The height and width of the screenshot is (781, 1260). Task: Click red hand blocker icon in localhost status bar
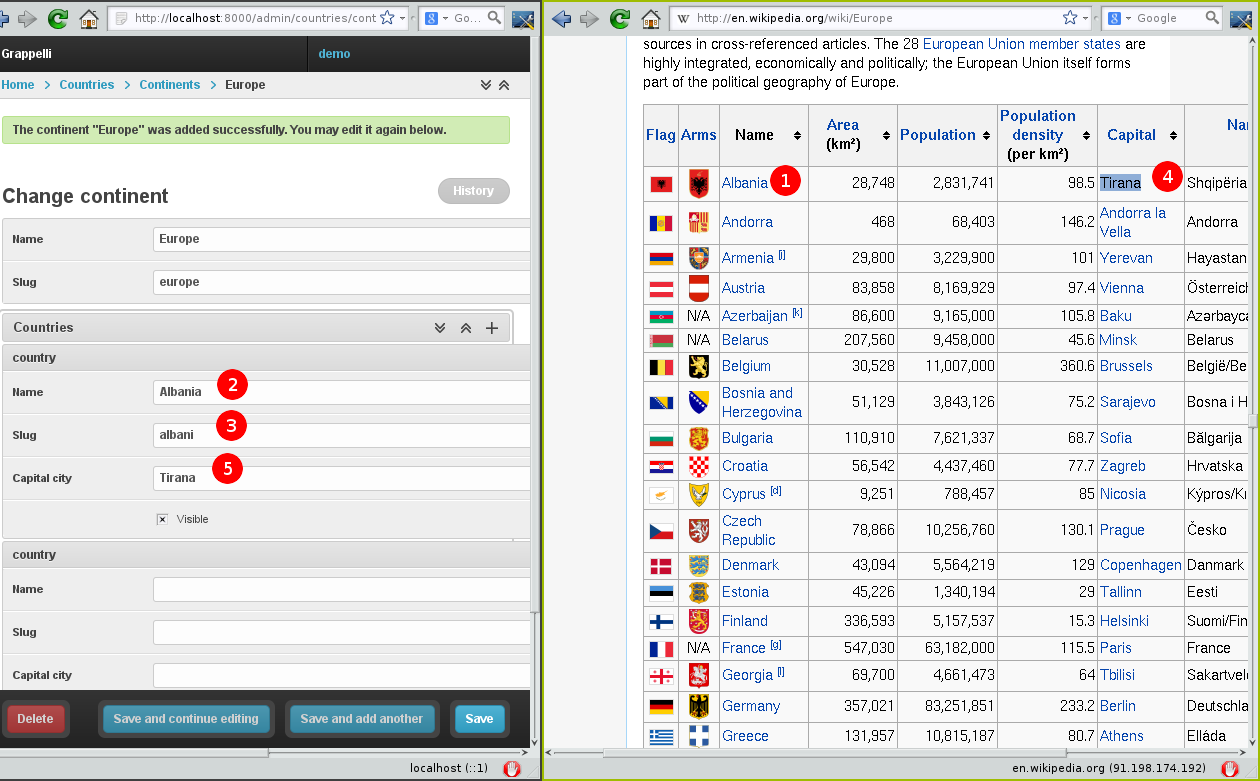coord(512,768)
